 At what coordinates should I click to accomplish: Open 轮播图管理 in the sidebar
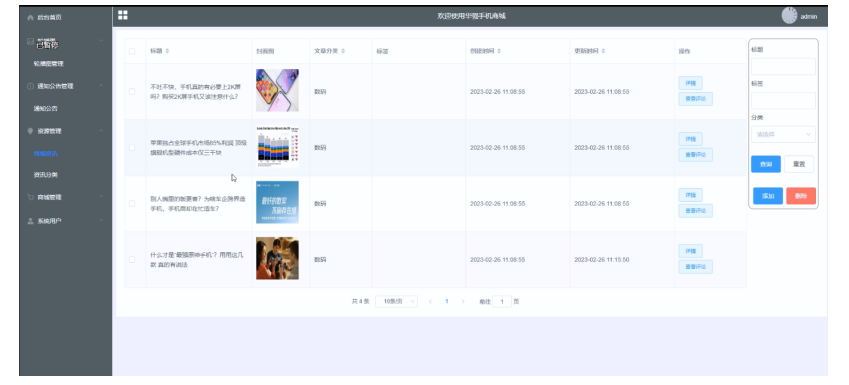(x=48, y=64)
